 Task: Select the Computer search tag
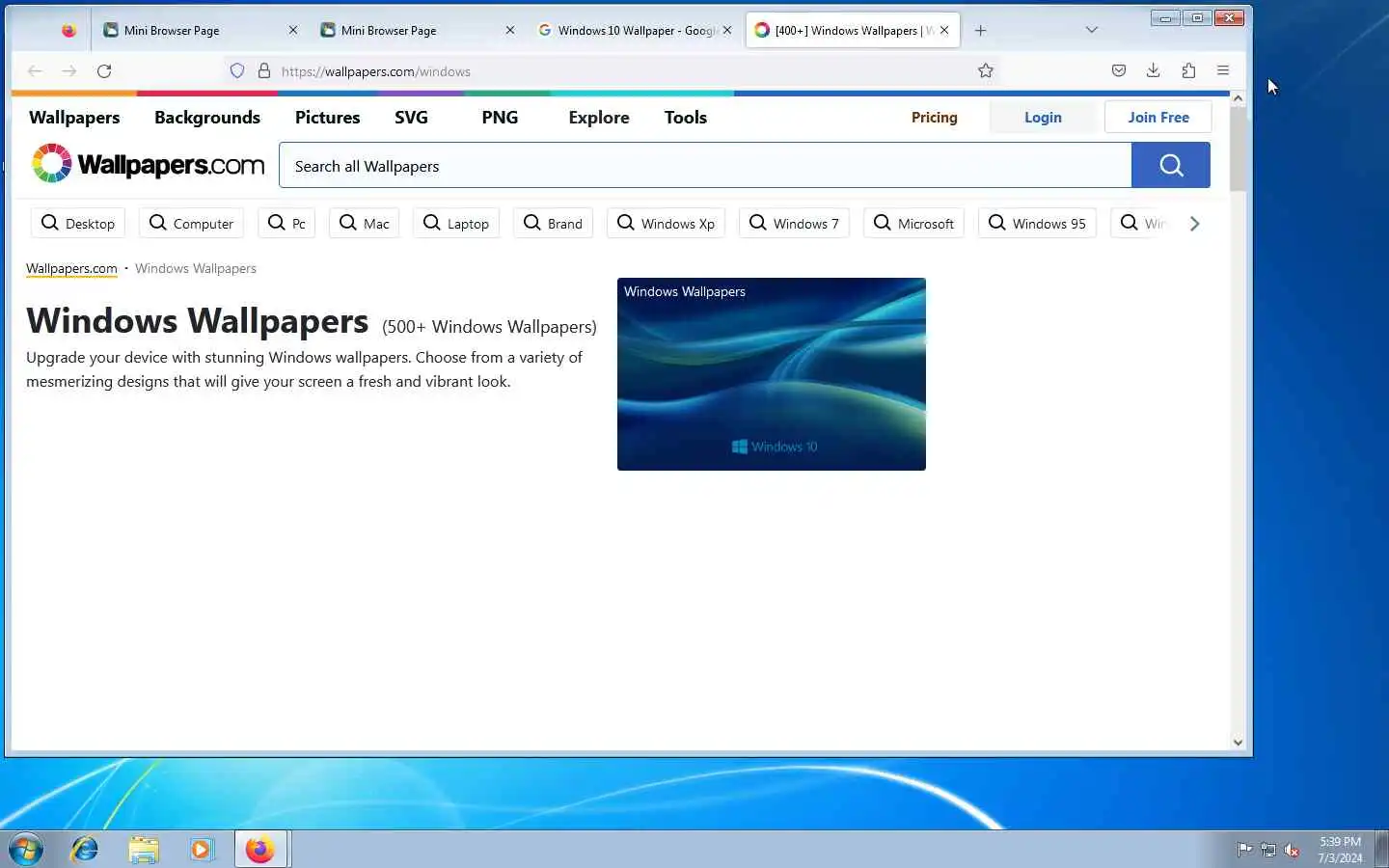point(191,223)
